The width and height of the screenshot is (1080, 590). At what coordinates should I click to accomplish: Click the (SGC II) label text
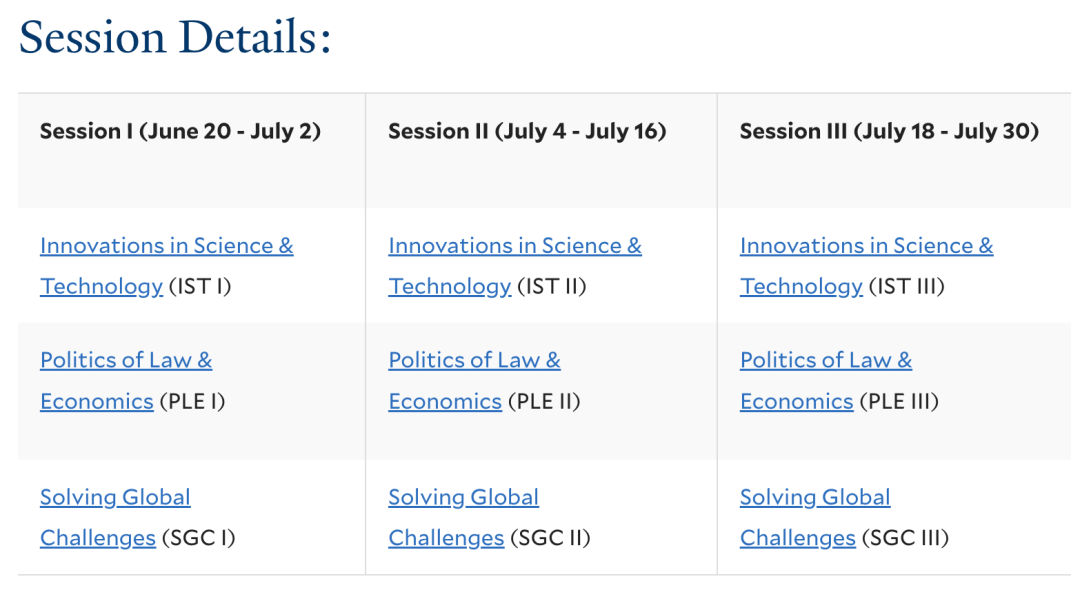[x=550, y=538]
